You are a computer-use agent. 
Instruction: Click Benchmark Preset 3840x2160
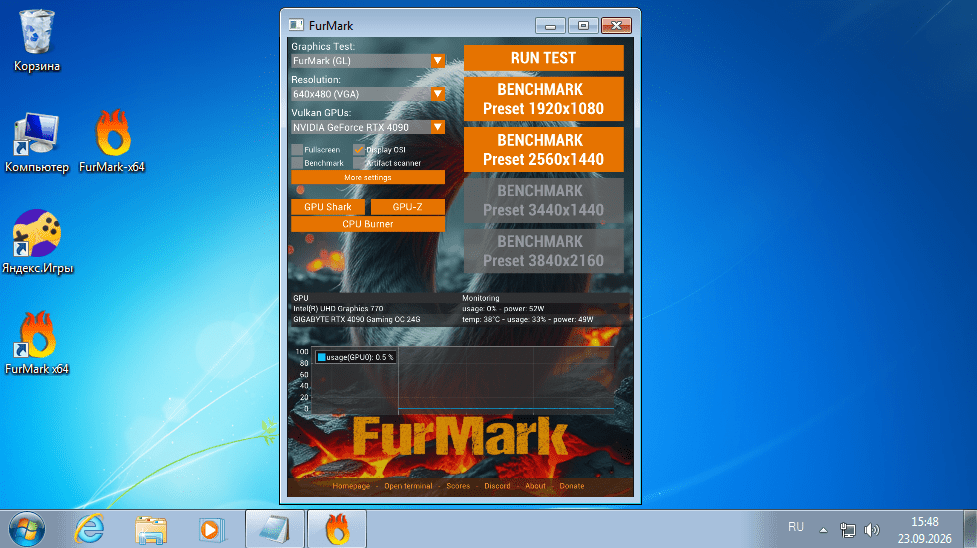tap(543, 251)
